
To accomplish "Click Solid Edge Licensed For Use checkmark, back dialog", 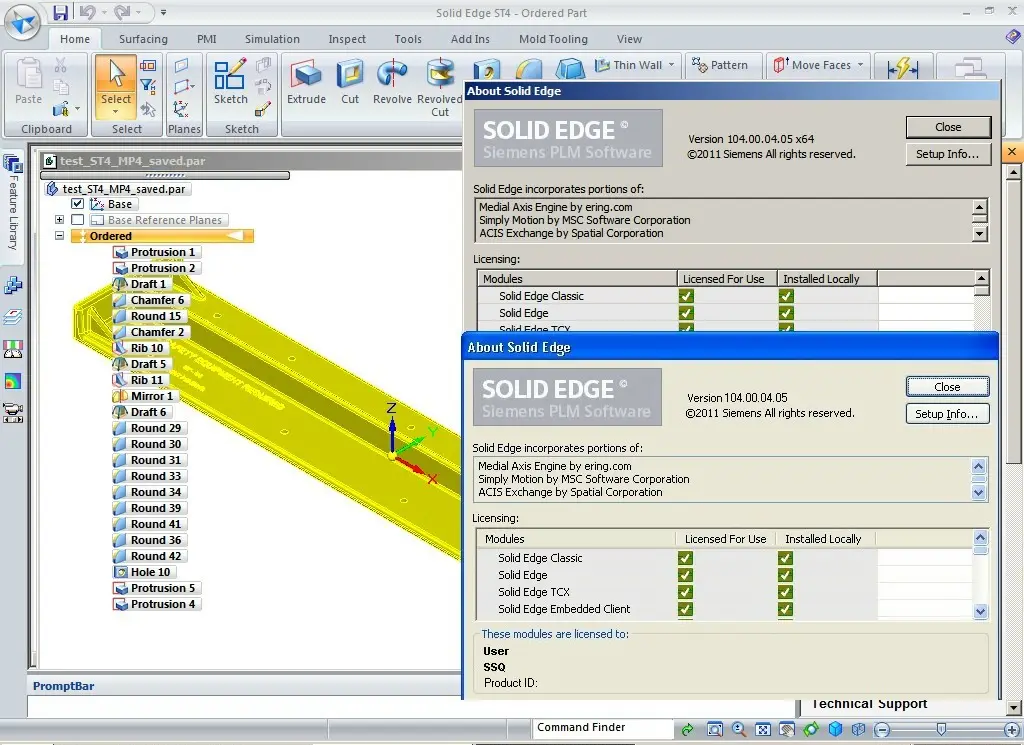I will coord(686,313).
